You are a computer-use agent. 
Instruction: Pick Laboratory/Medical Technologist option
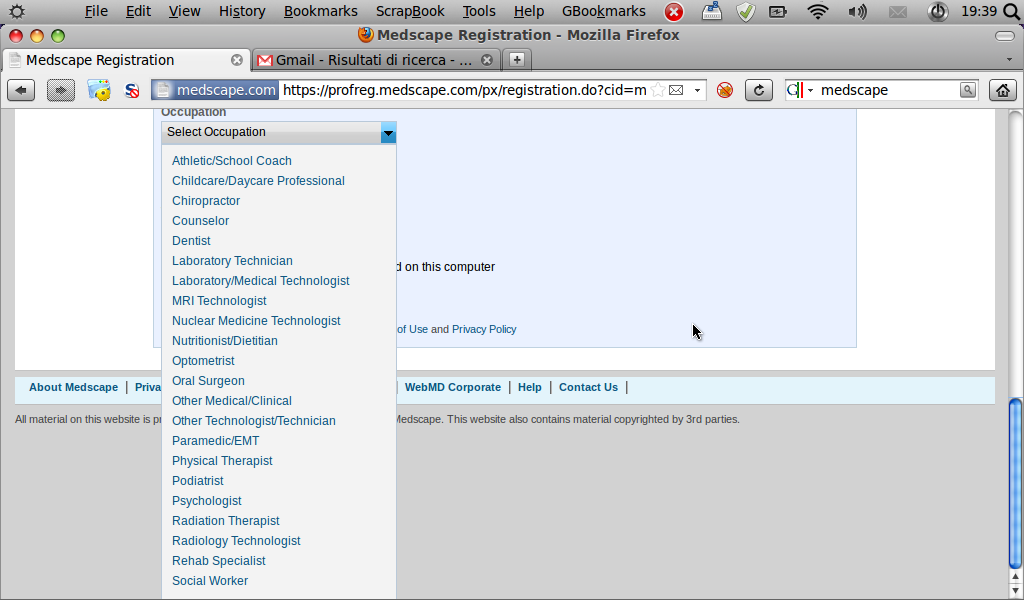pos(261,281)
